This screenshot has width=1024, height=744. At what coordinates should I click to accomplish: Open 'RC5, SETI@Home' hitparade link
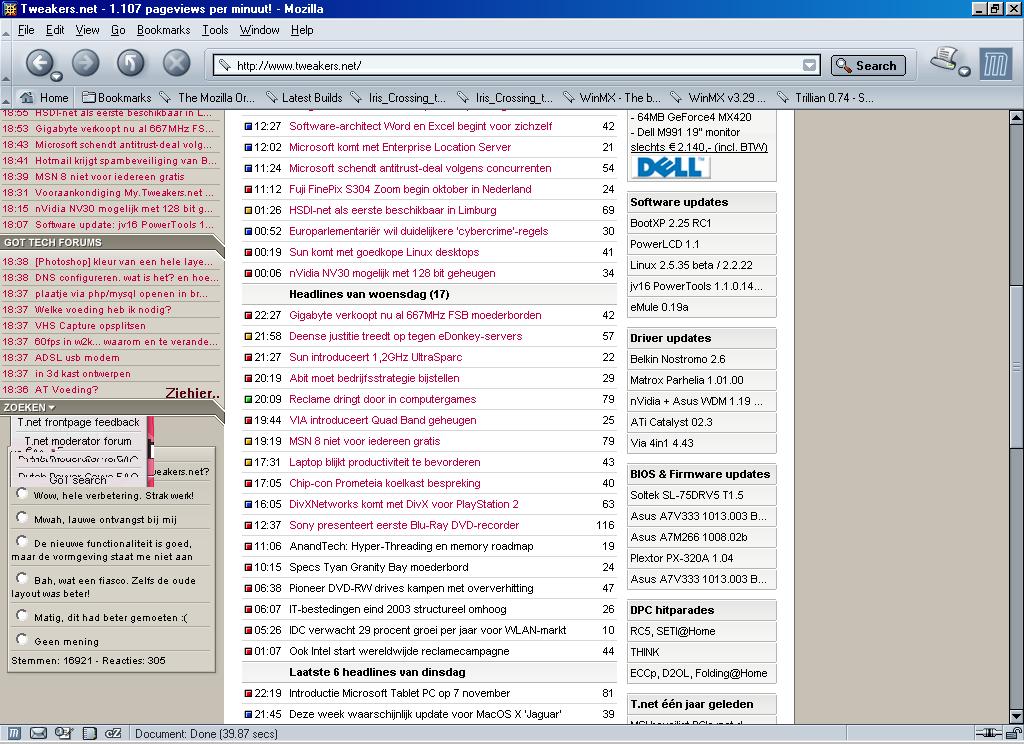673,631
